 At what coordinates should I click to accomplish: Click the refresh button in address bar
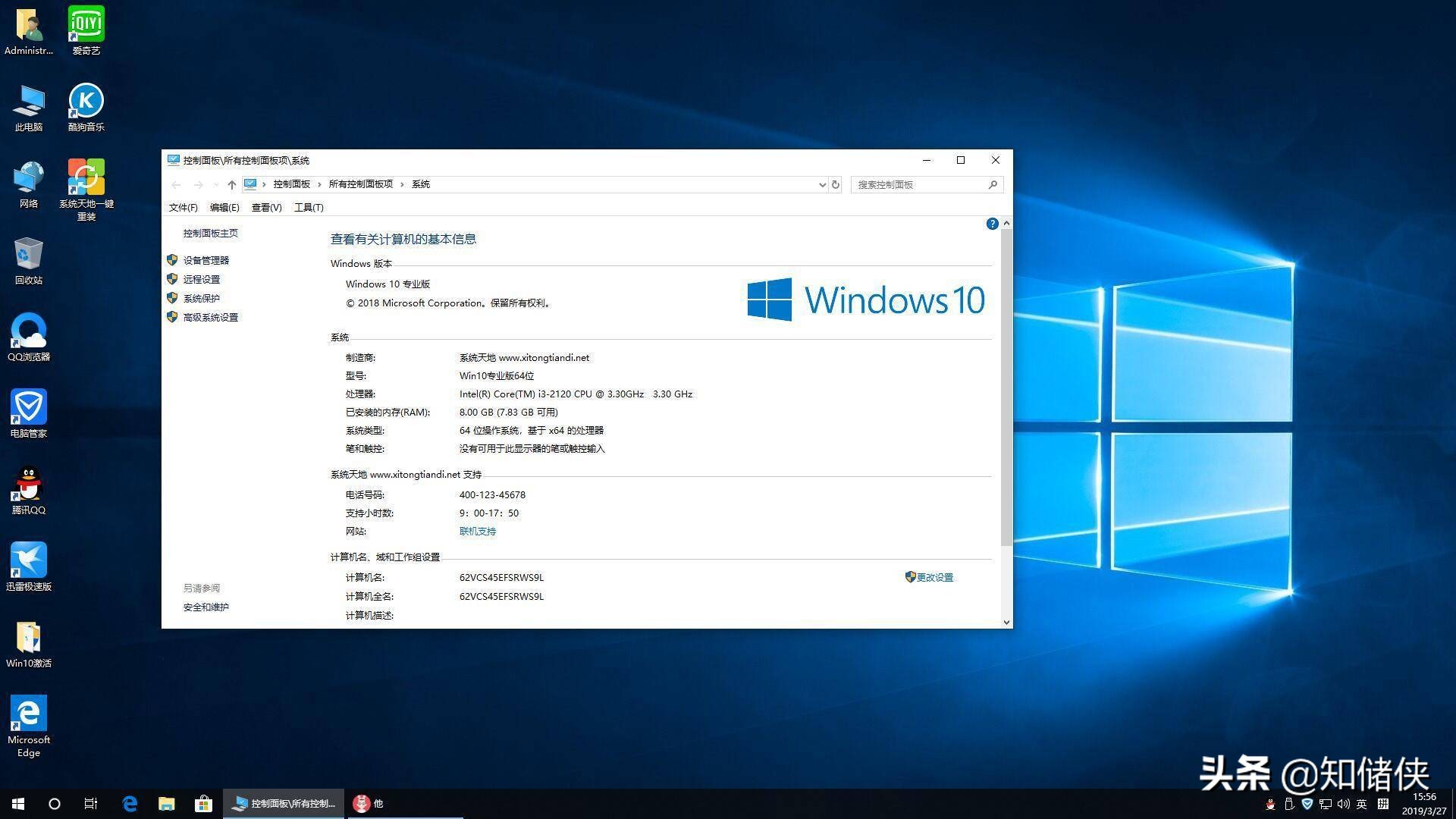[836, 184]
